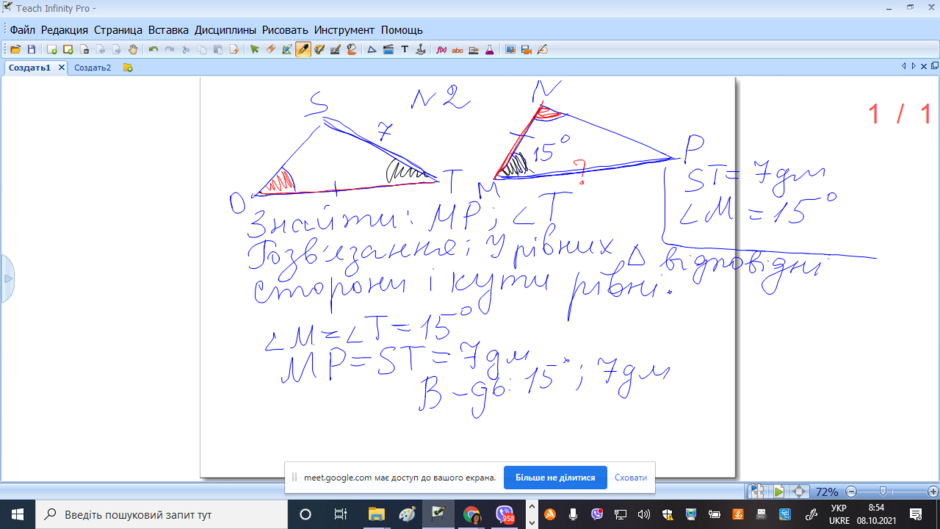Open the clapperboard media tool
The image size is (940, 529).
[388, 50]
